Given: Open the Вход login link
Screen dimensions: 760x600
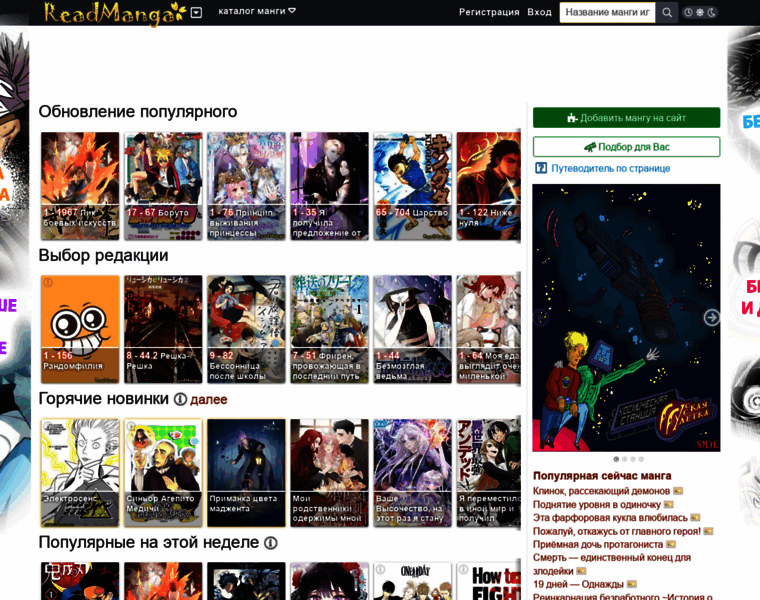Looking at the screenshot, I should tap(539, 12).
